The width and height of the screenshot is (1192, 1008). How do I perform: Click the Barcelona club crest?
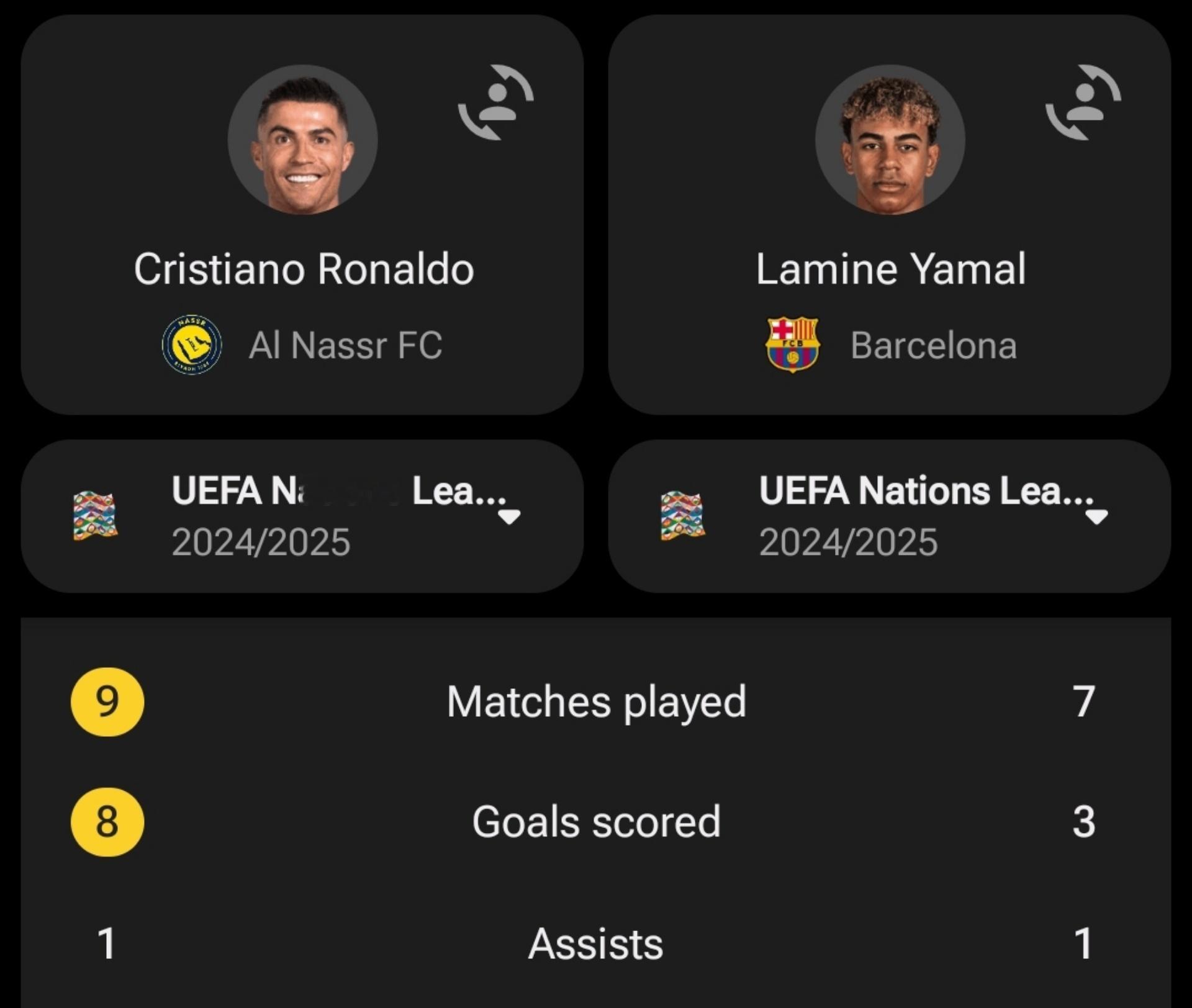(793, 344)
